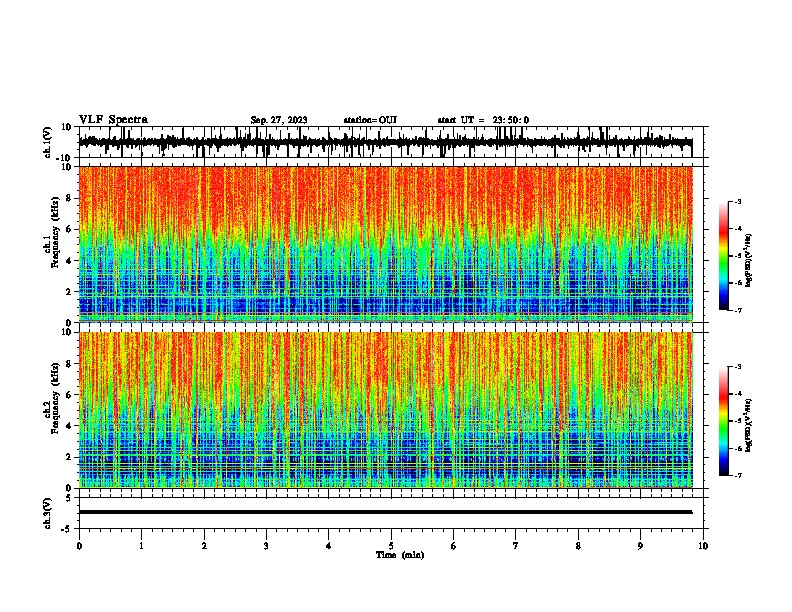
Task: Click time-axis tick label 5
Action: pyautogui.click(x=391, y=546)
